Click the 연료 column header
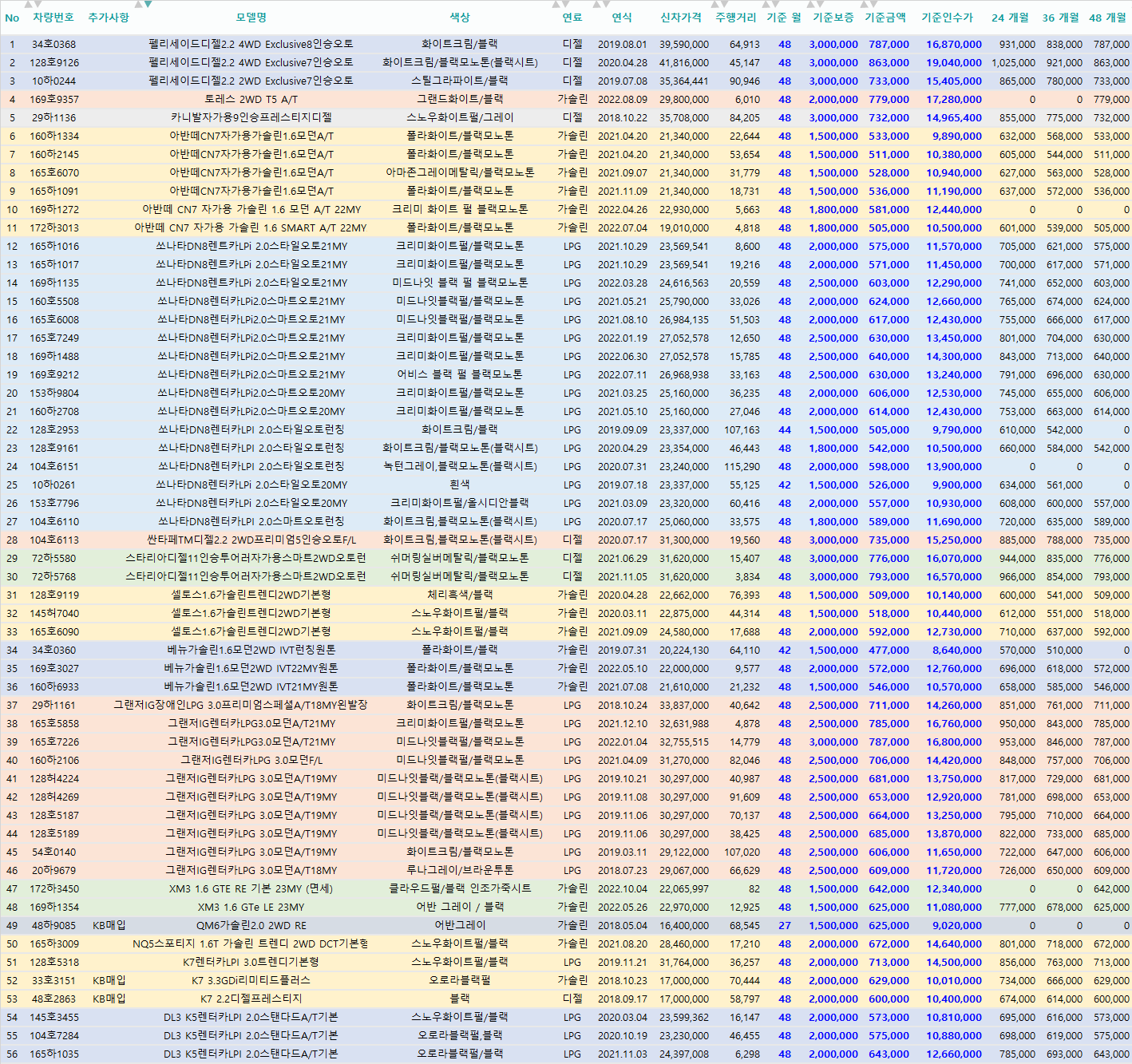Screen dimensions: 1132x1064 pyautogui.click(x=572, y=18)
